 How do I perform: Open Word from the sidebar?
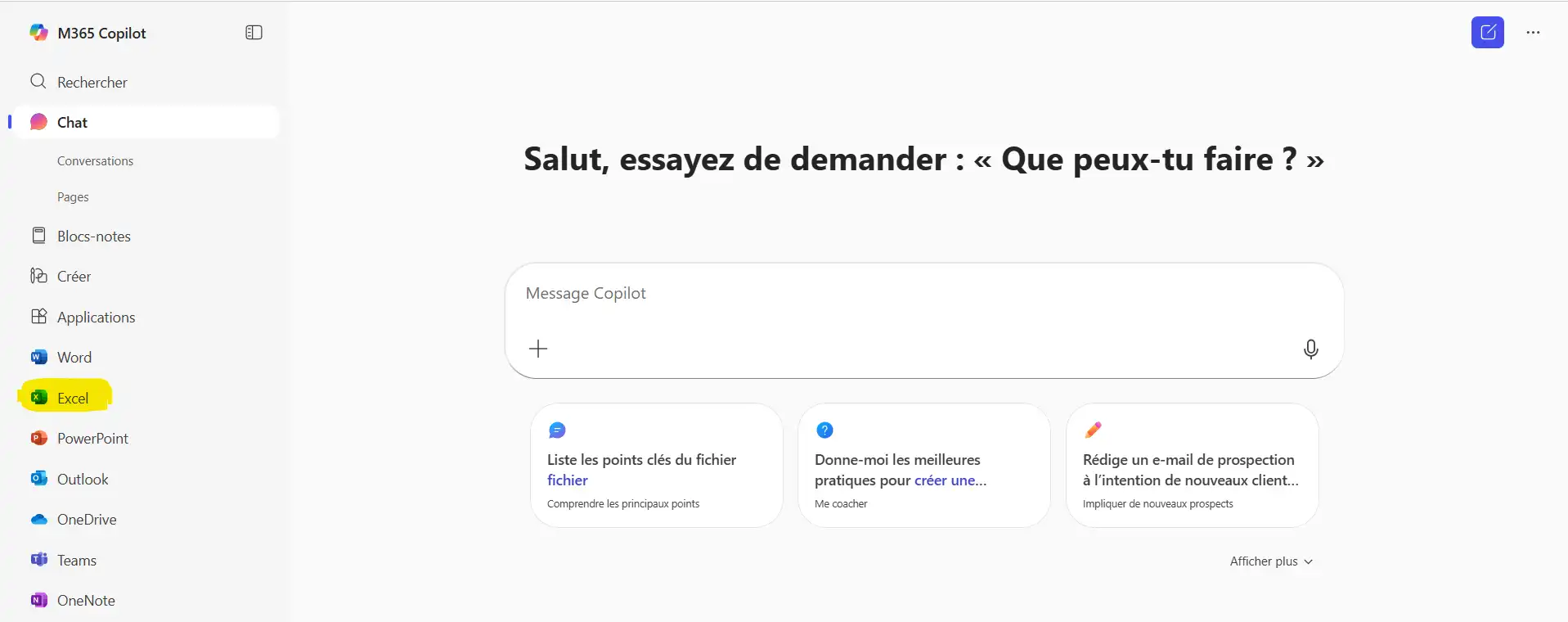pos(74,358)
